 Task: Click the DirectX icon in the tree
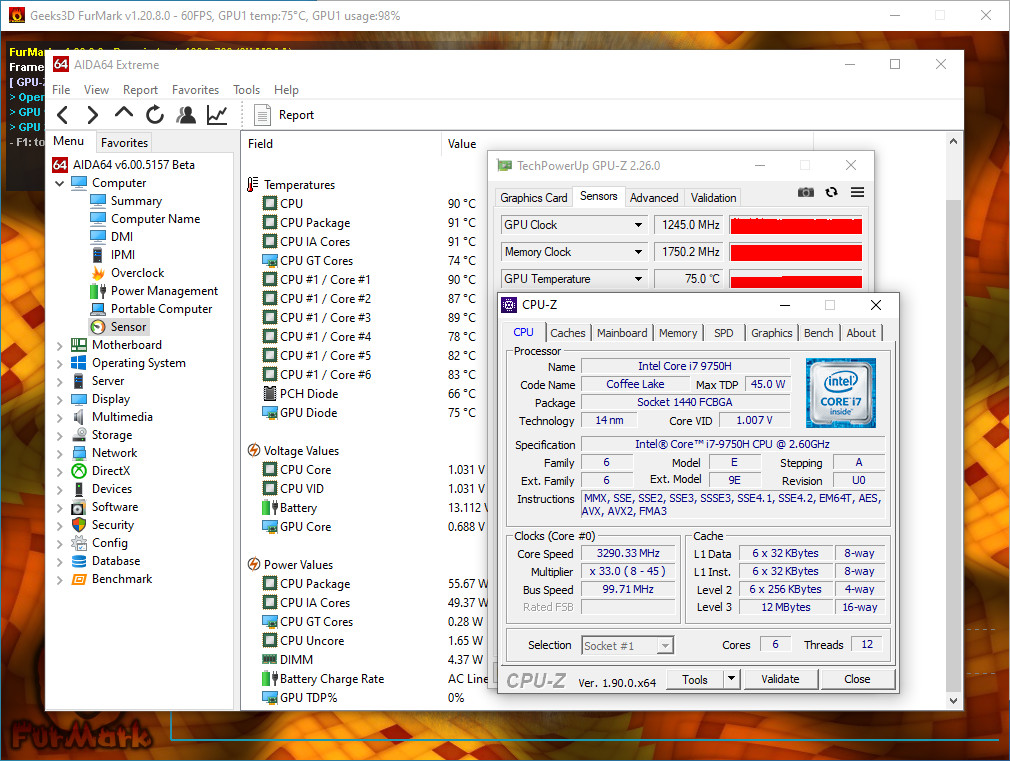(x=79, y=471)
